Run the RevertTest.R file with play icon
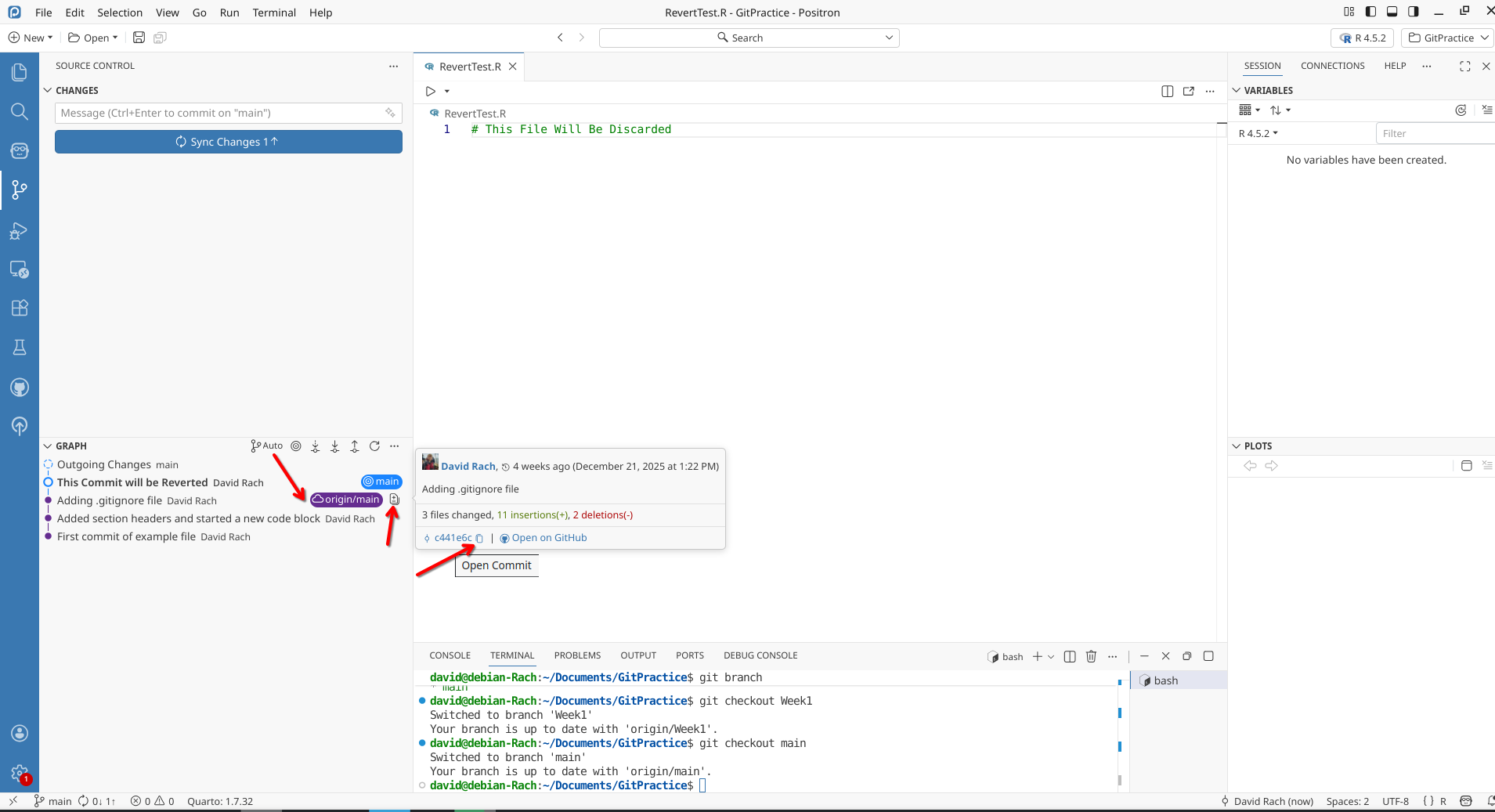Viewport: 1495px width, 812px height. pyautogui.click(x=431, y=92)
